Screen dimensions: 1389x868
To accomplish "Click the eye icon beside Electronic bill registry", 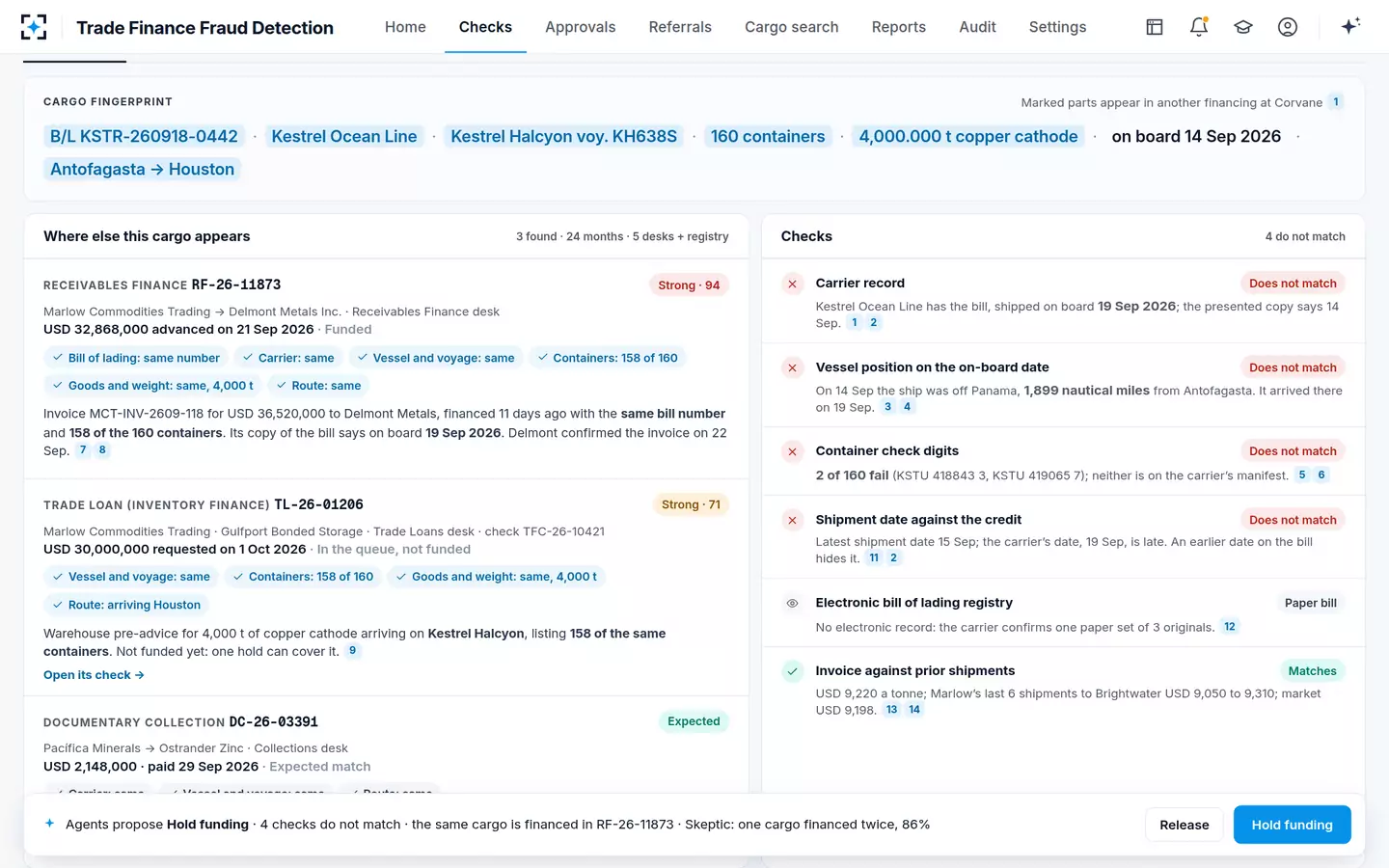I will coord(792,603).
